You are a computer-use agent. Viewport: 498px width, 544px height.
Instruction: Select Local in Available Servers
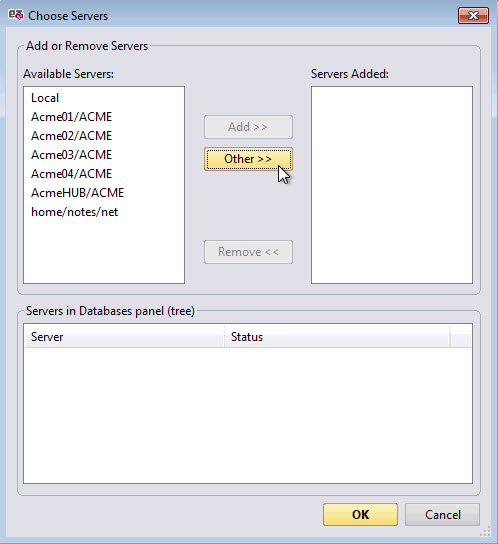pyautogui.click(x=45, y=98)
